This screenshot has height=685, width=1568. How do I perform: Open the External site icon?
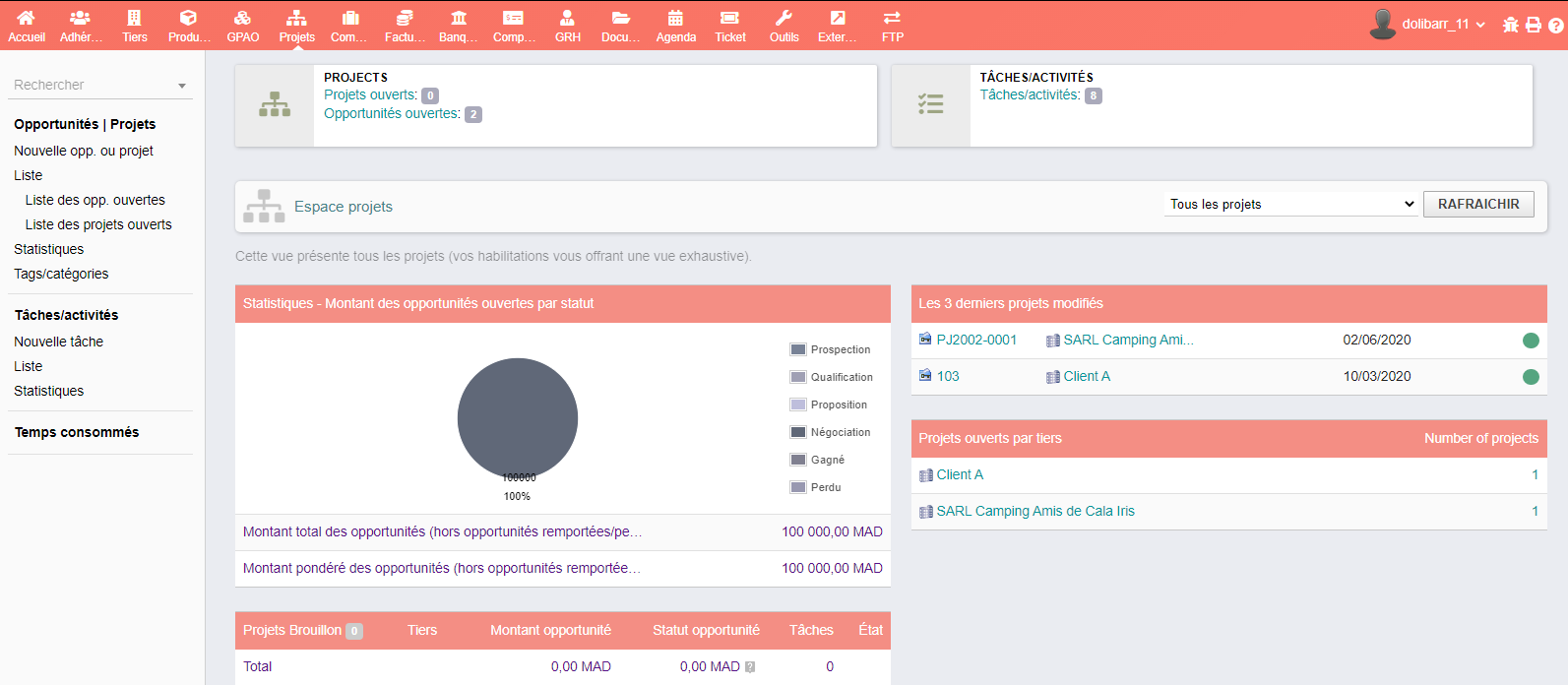[838, 18]
